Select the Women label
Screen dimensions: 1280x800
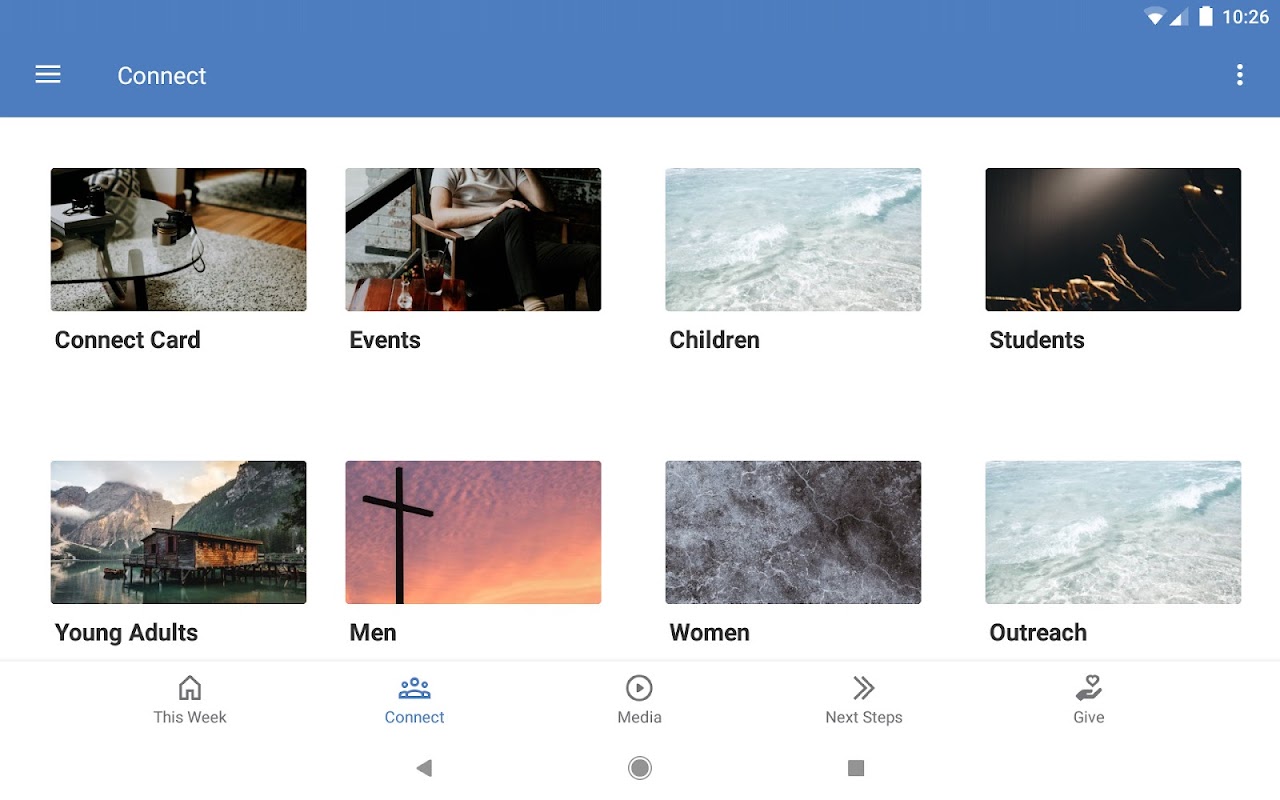coord(709,633)
